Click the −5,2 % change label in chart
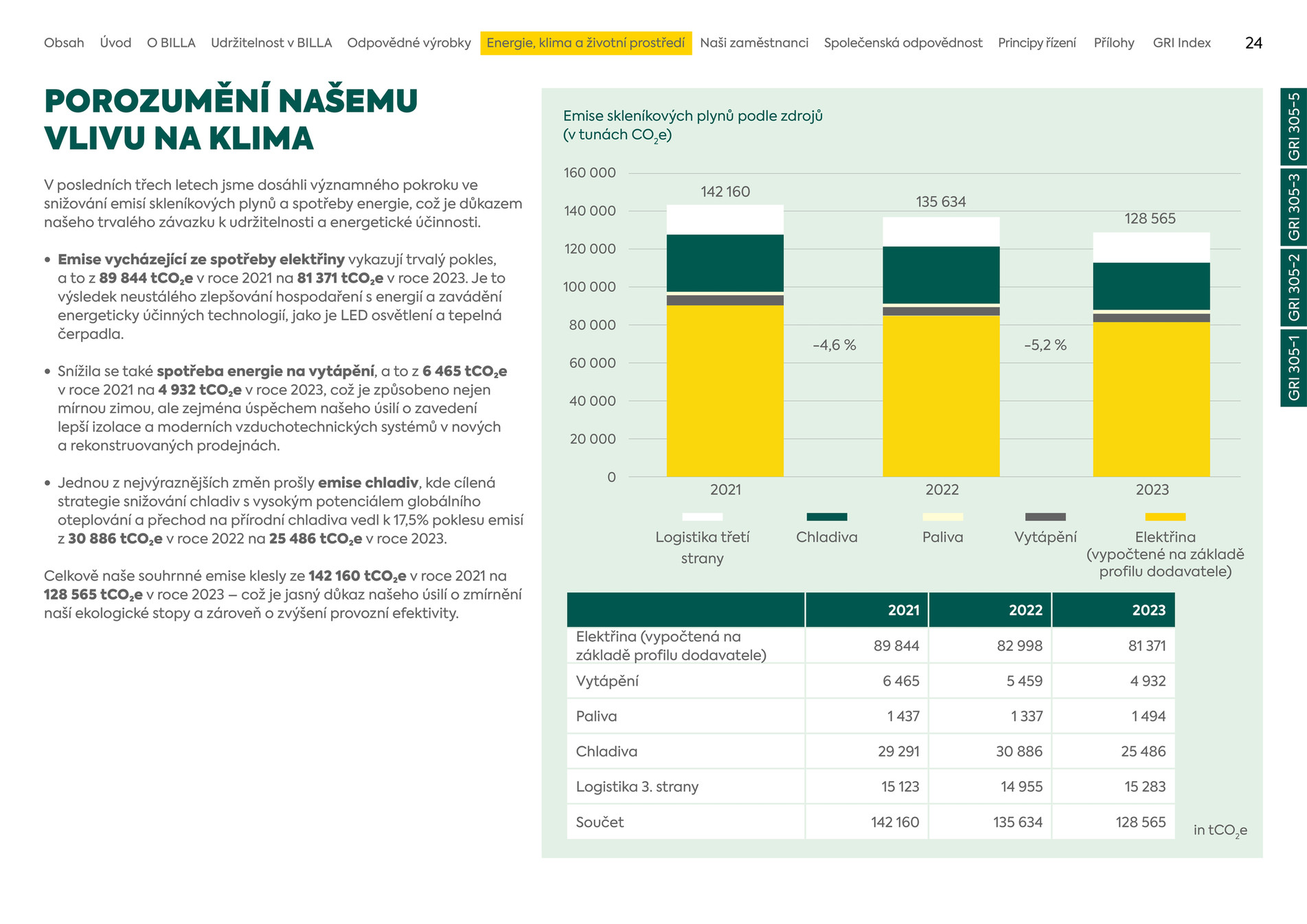The image size is (1307, 924). 1045,345
